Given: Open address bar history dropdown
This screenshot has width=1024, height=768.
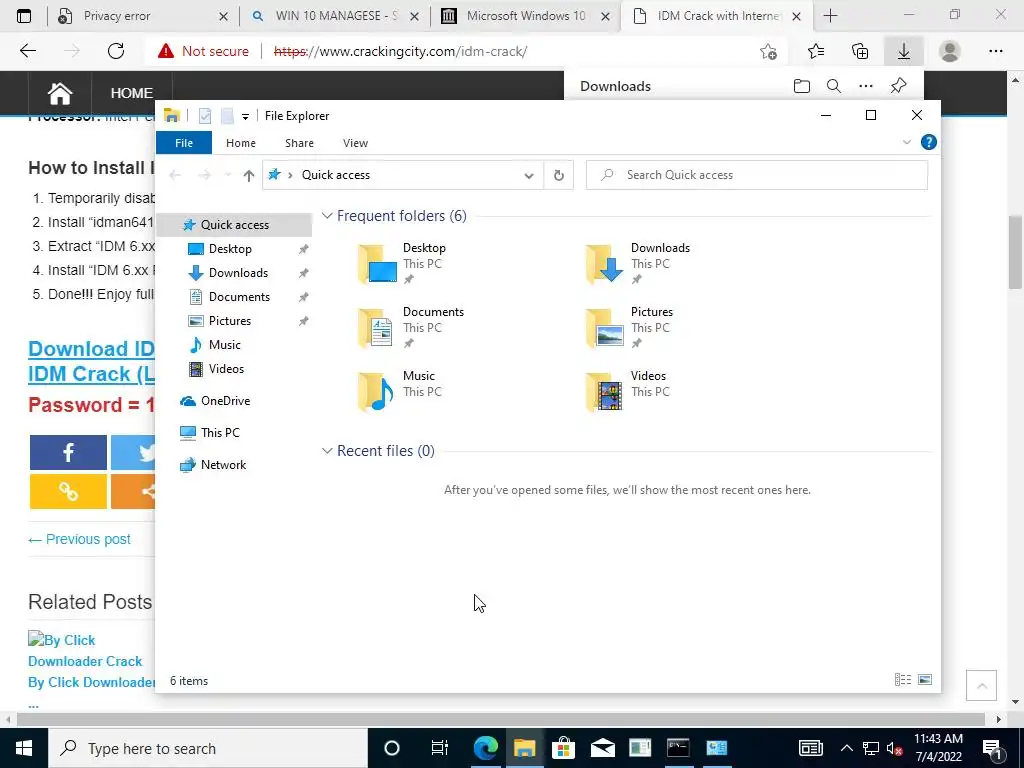Looking at the screenshot, I should tap(529, 175).
